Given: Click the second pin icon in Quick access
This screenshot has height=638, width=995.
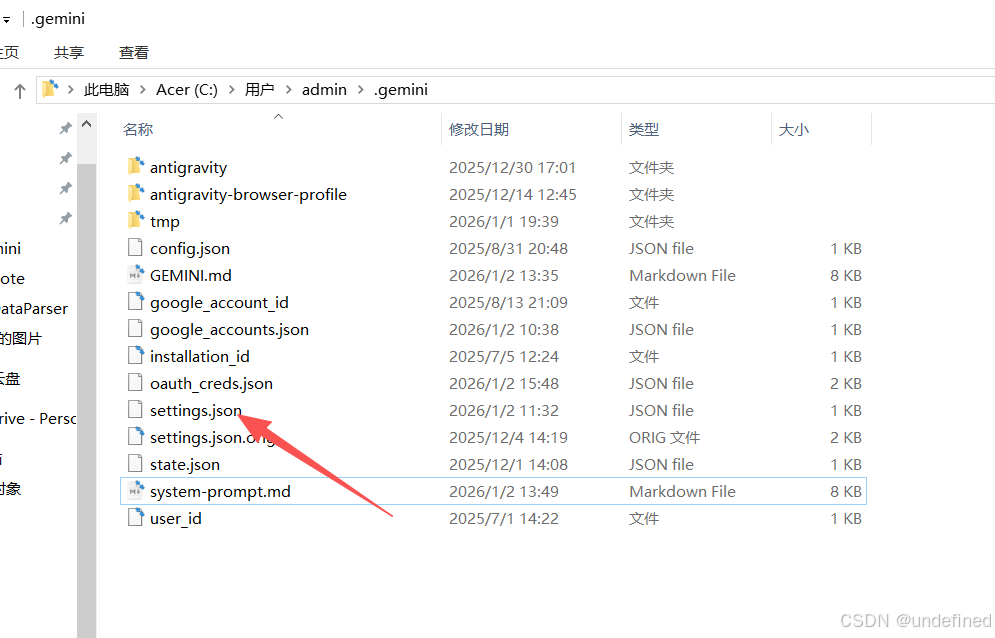Looking at the screenshot, I should 65,158.
